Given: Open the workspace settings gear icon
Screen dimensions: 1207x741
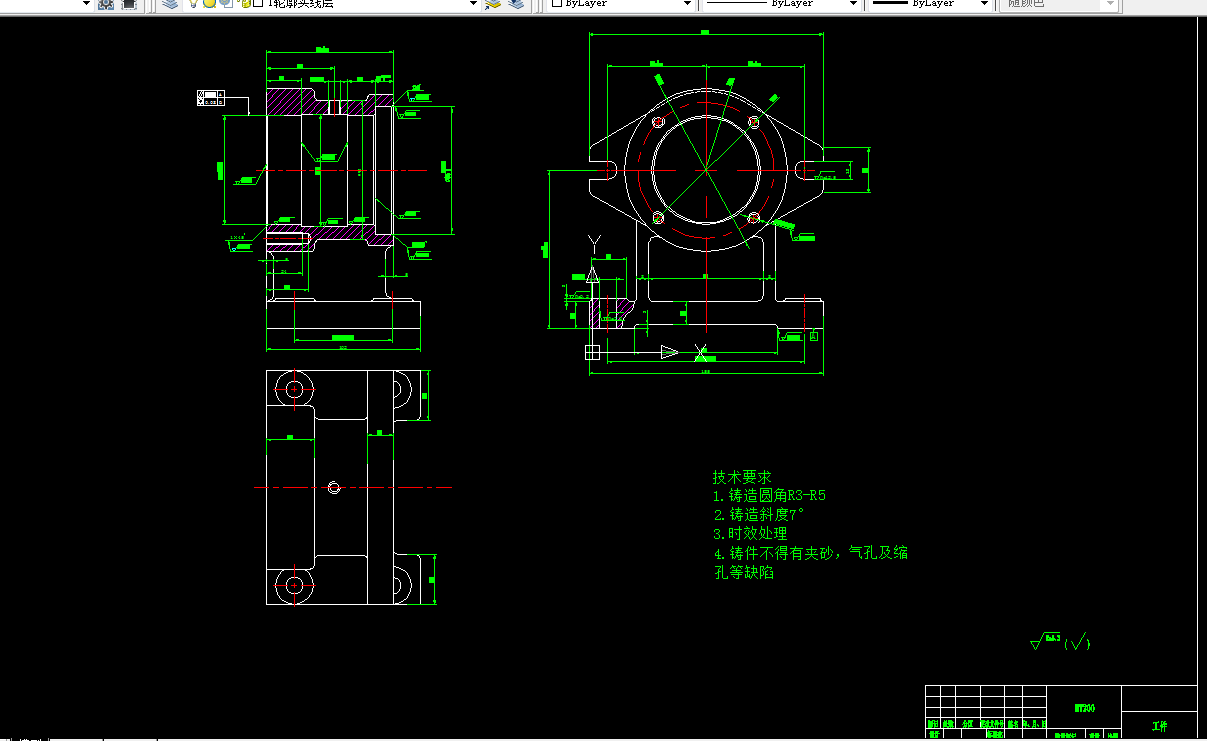Looking at the screenshot, I should click(106, 4).
